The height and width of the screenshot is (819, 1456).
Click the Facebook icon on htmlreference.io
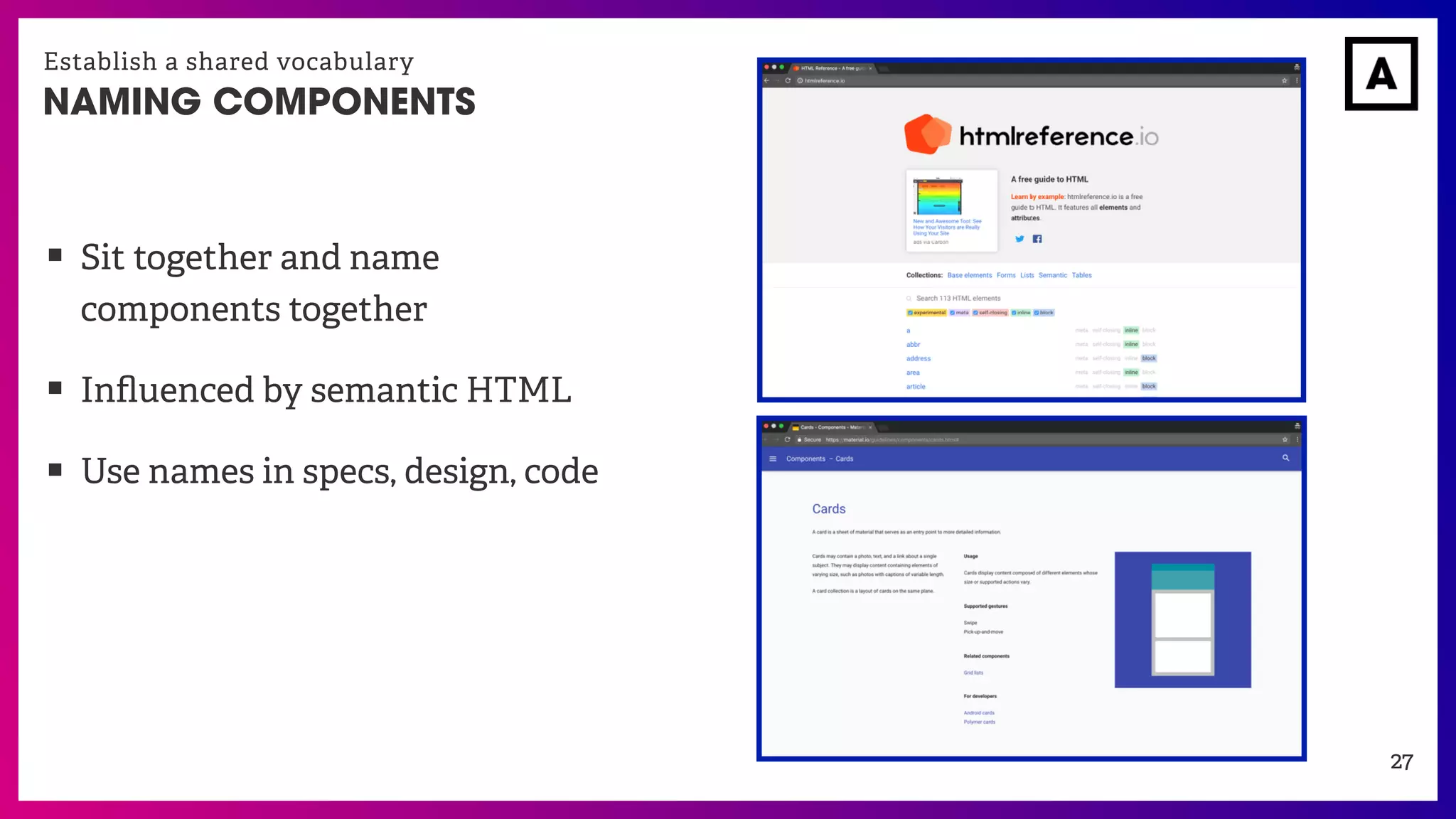point(1037,239)
